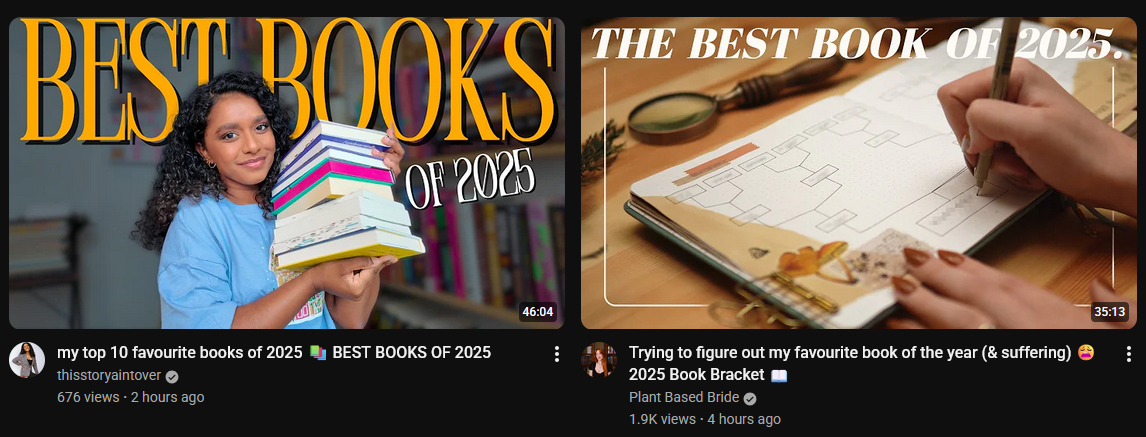
Task: Open the Plant Based Bride channel avatar
Action: (x=599, y=360)
